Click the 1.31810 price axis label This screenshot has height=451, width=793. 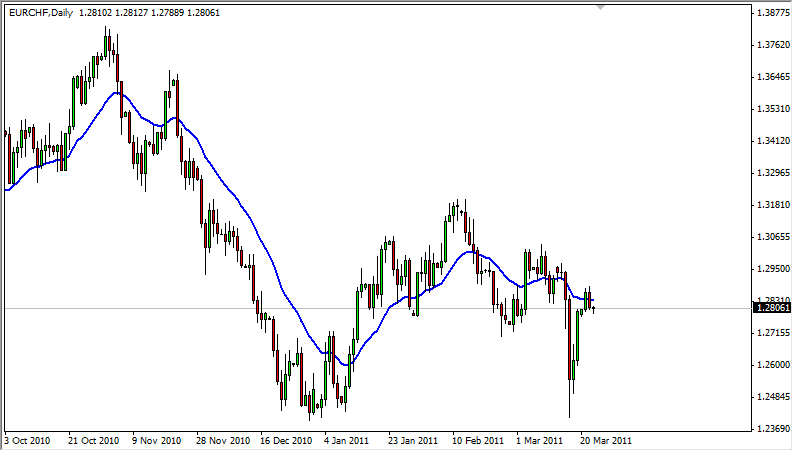(773, 205)
